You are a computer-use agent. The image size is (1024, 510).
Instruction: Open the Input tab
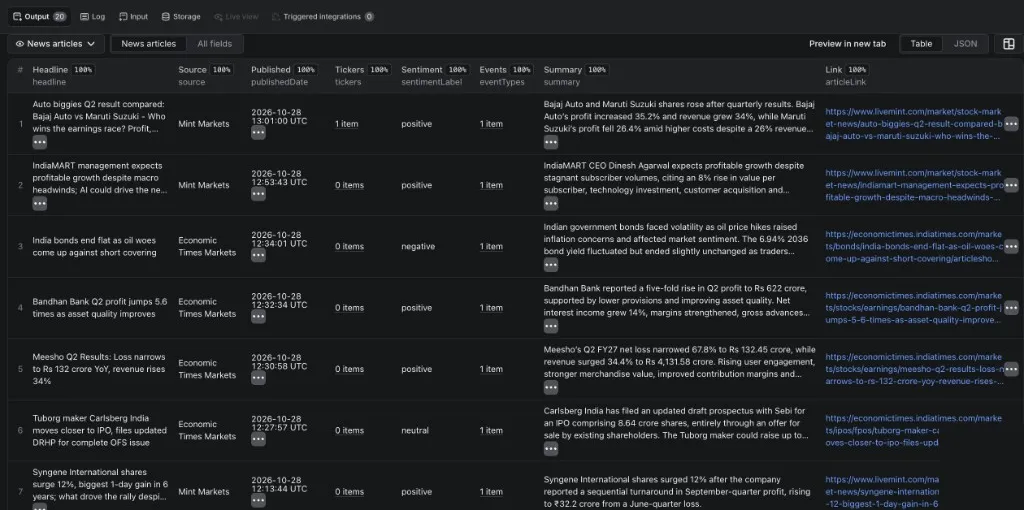pos(133,16)
